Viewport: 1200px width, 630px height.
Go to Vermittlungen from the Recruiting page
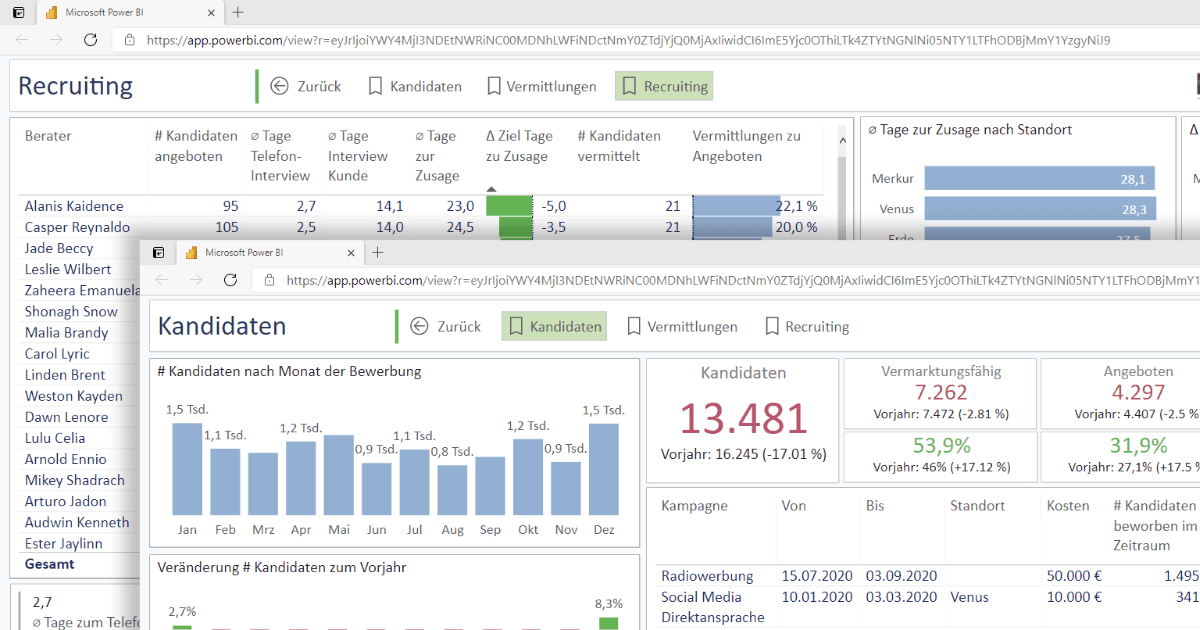pos(541,86)
